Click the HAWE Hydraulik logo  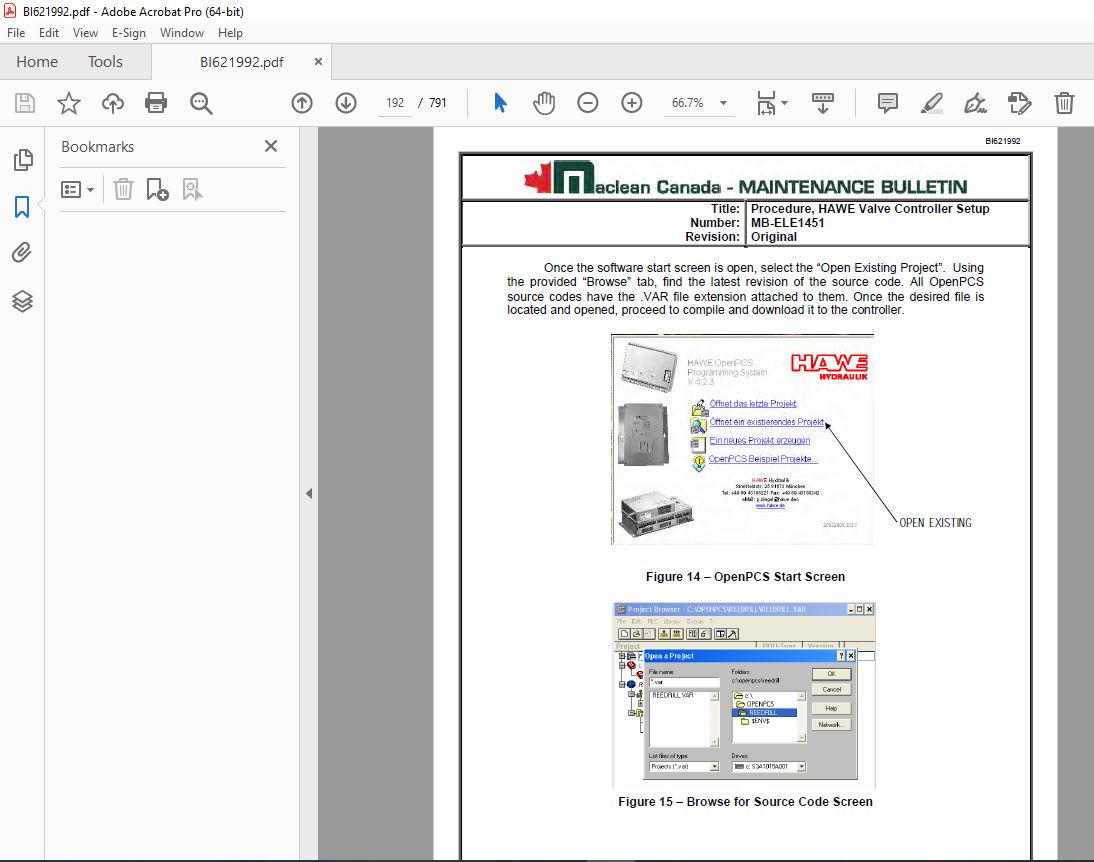coord(830,366)
